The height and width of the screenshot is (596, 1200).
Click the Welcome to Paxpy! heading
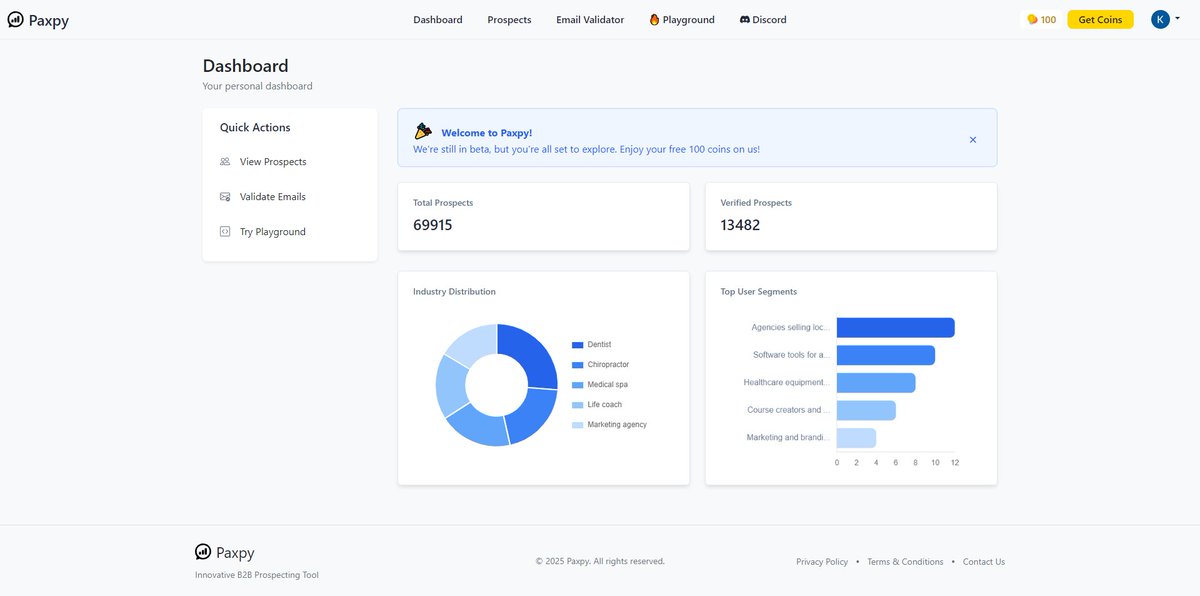[x=487, y=133]
